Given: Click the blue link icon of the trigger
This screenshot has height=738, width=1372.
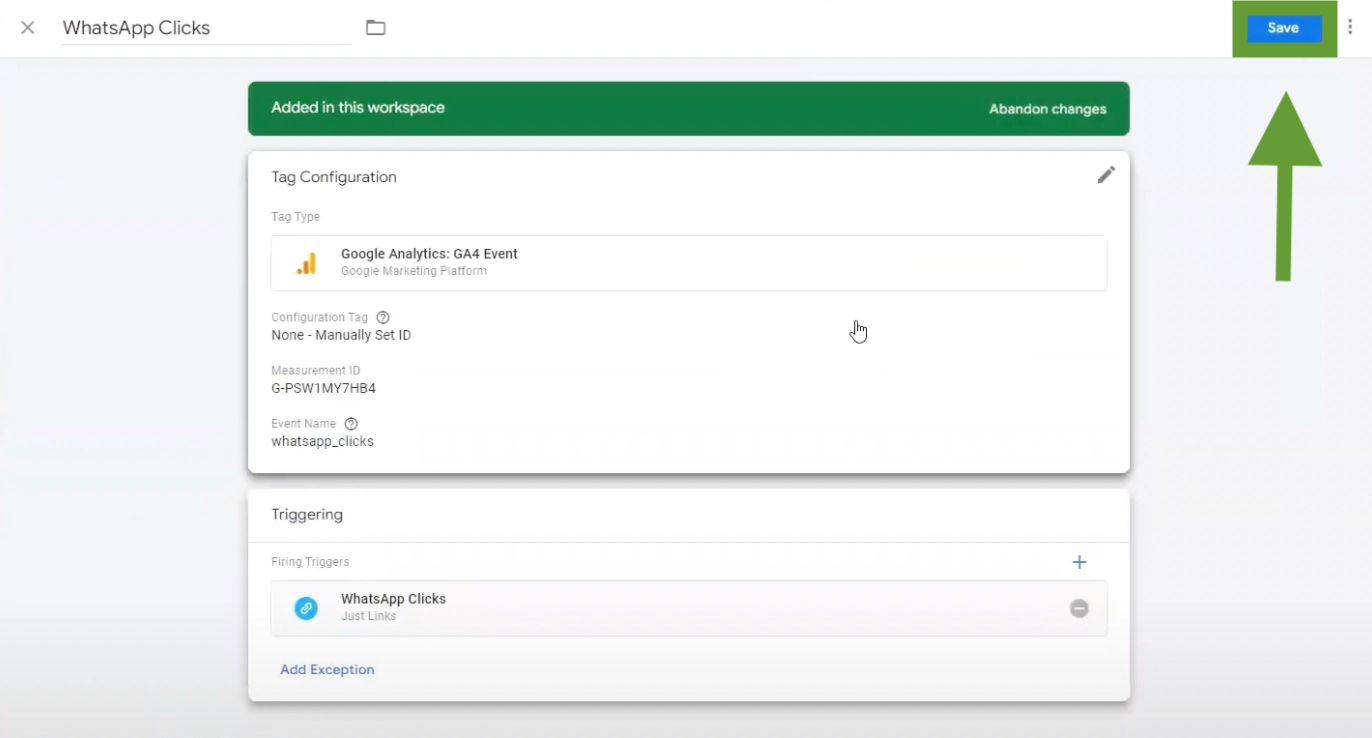Looking at the screenshot, I should pos(306,608).
